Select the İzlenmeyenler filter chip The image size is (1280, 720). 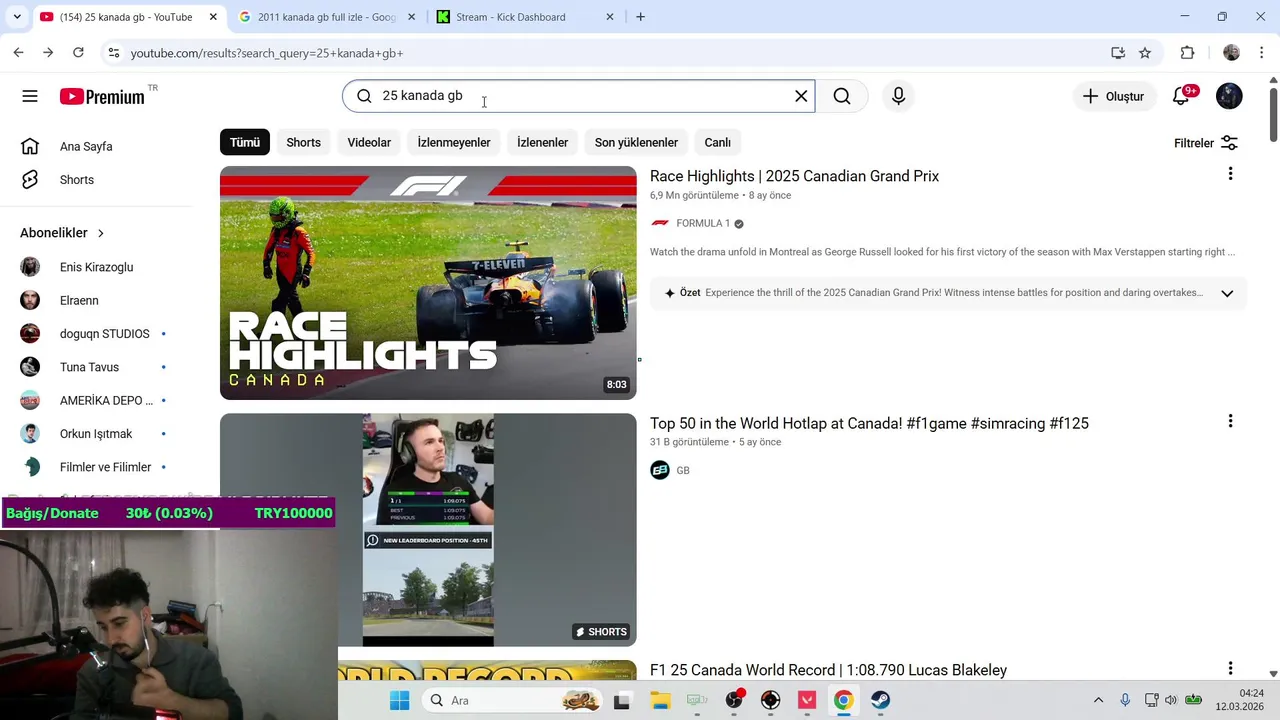click(x=454, y=142)
